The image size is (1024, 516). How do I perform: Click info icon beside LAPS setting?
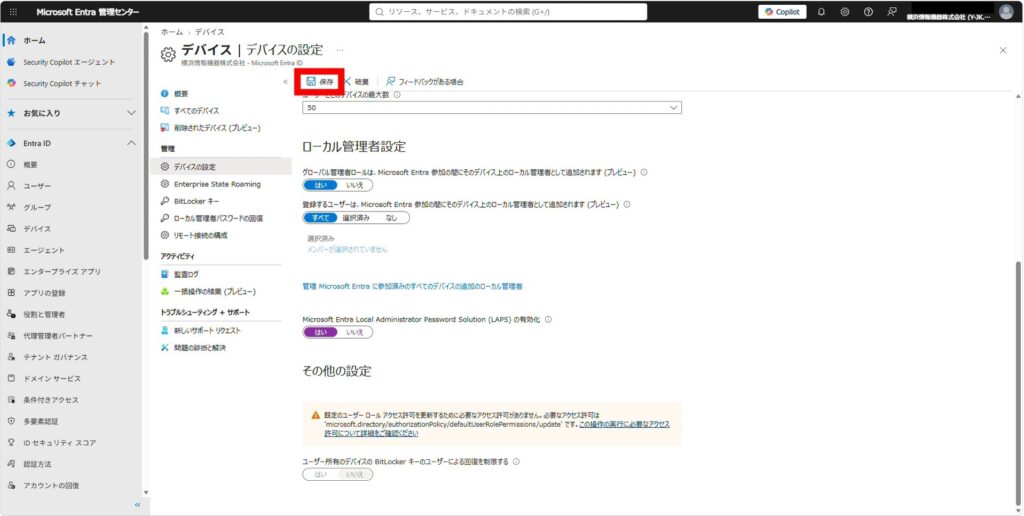point(549,319)
